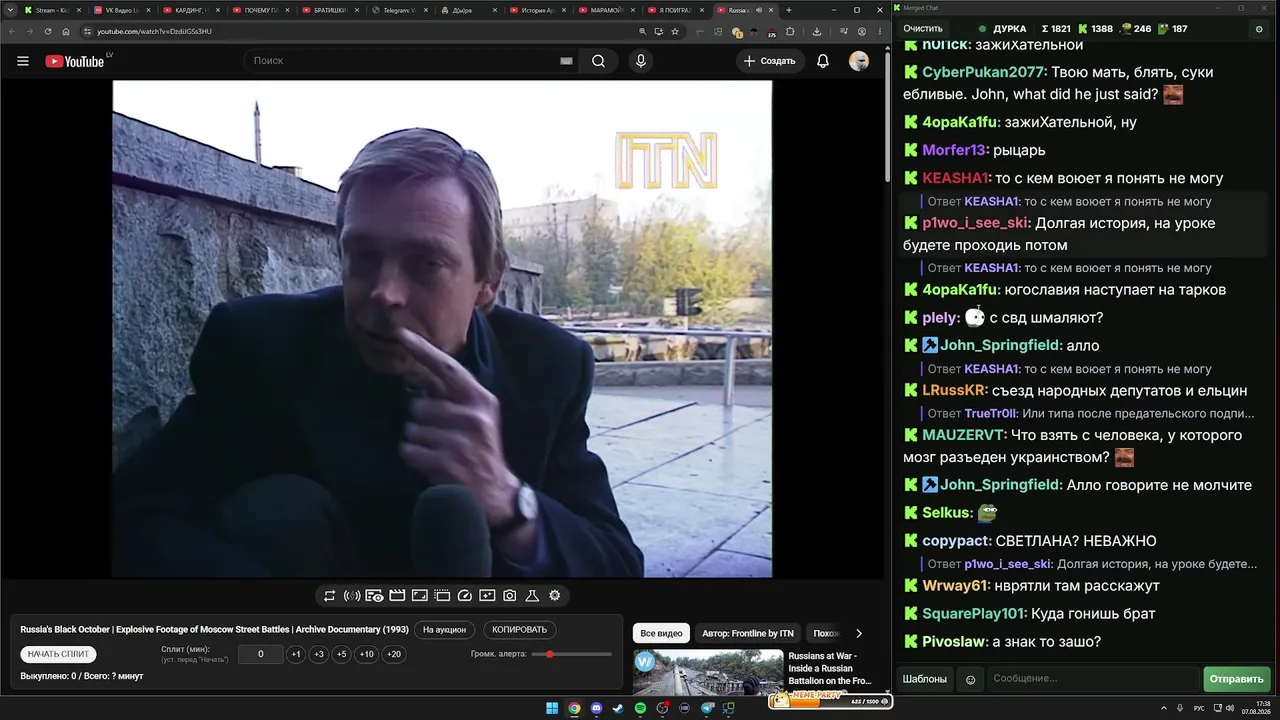
Task: Toggle the loop icon in the player toolbar
Action: click(x=329, y=596)
